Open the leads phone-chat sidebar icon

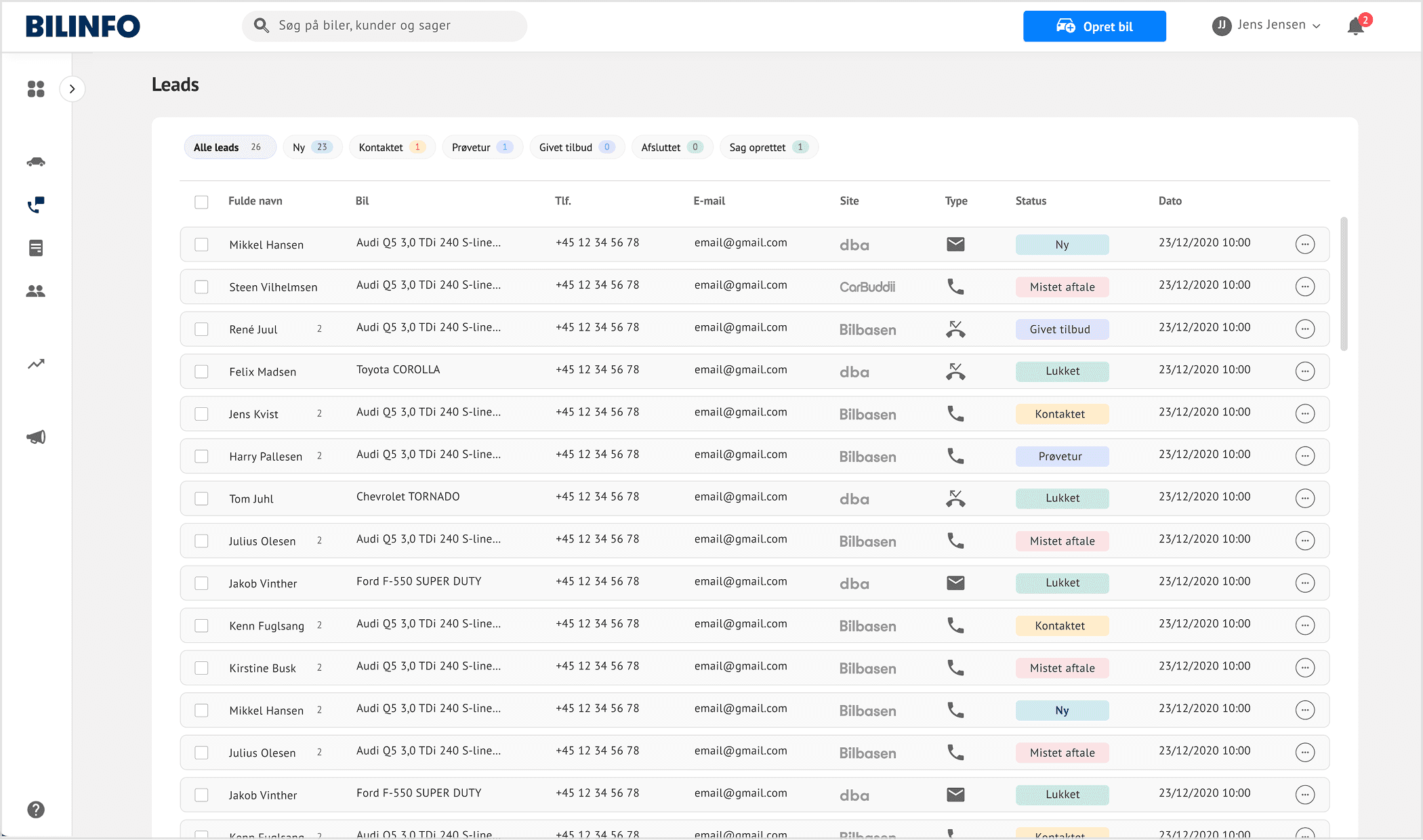click(x=36, y=205)
